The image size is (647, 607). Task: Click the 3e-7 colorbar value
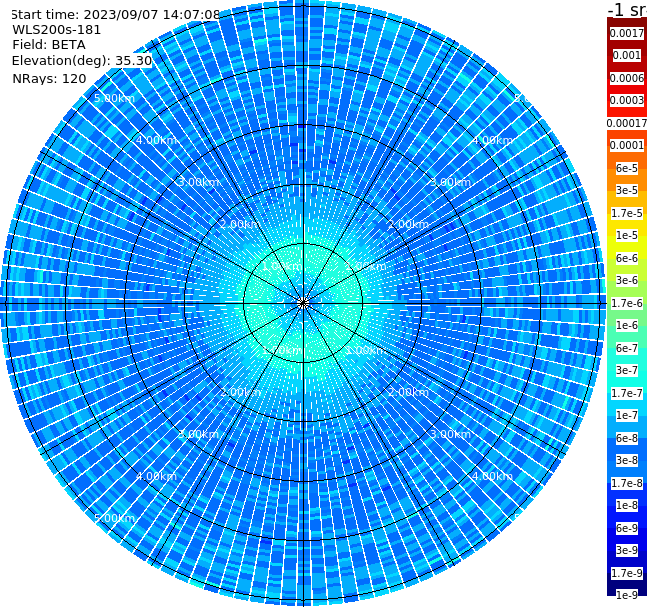pyautogui.click(x=627, y=370)
